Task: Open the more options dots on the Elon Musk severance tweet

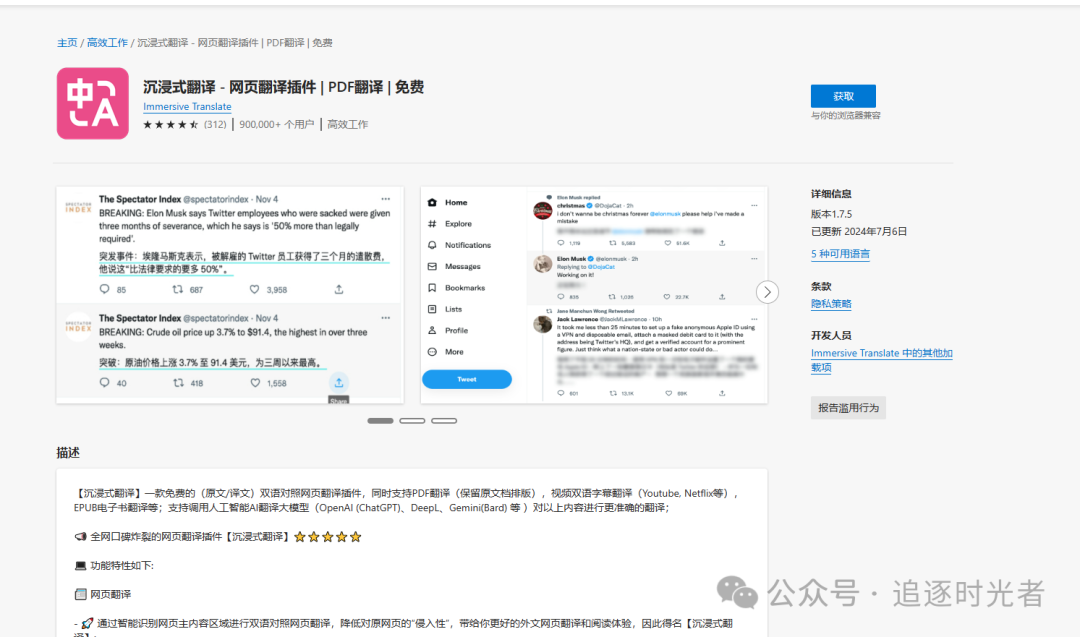Action: pos(386,199)
